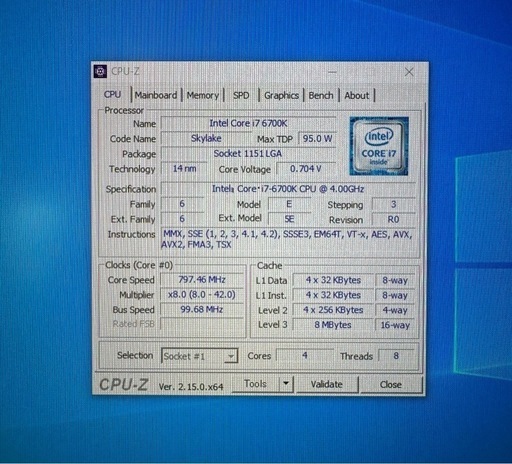The image size is (512, 464).
Task: Click the empty Rated FSB field
Action: [x=202, y=324]
